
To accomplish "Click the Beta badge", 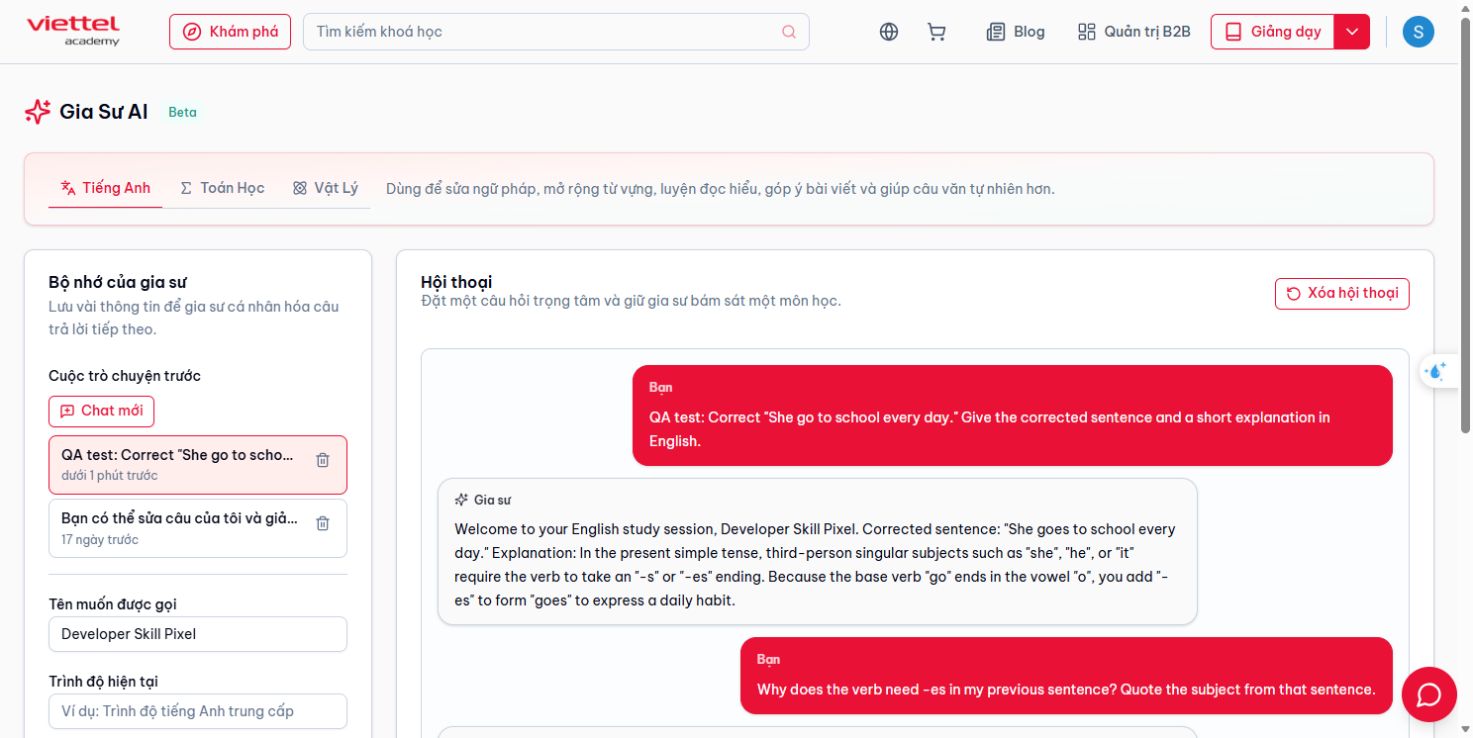I will click(183, 112).
